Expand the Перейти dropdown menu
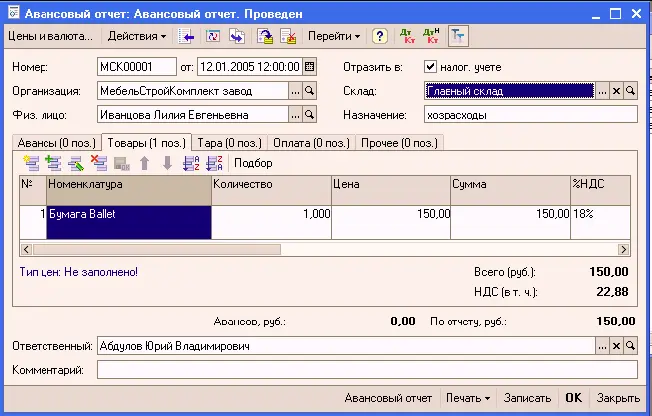This screenshot has height=416, width=652. coord(334,36)
